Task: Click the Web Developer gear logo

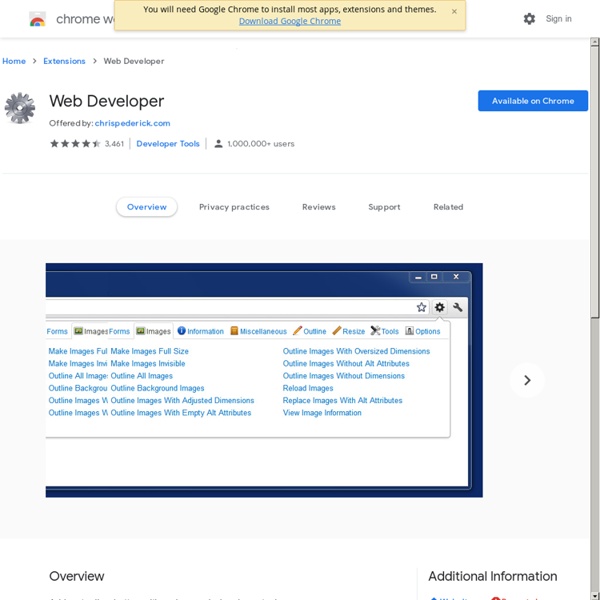Action: [20, 108]
